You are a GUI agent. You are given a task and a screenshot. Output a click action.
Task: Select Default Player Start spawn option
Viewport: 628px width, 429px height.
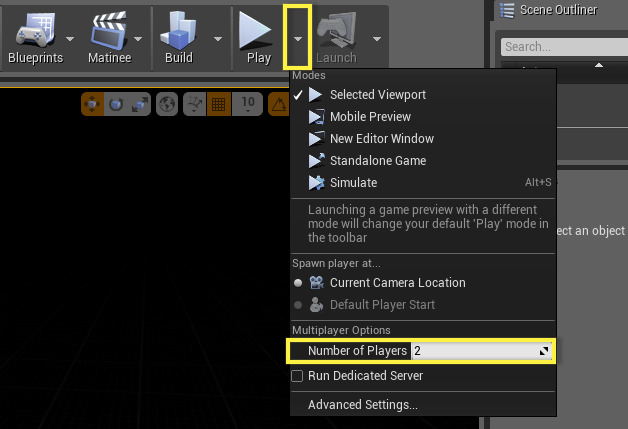[423, 305]
